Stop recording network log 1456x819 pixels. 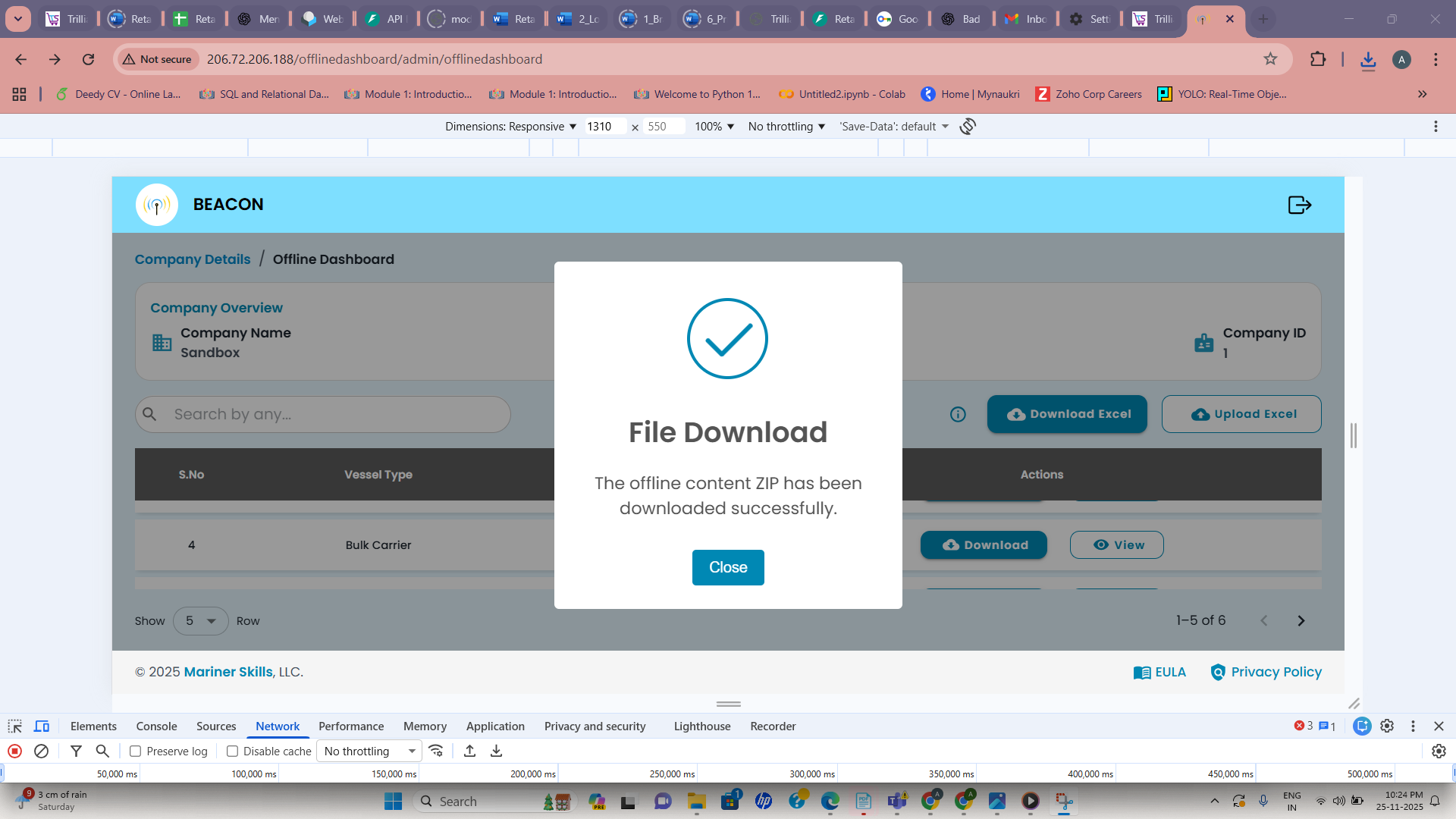(x=14, y=751)
